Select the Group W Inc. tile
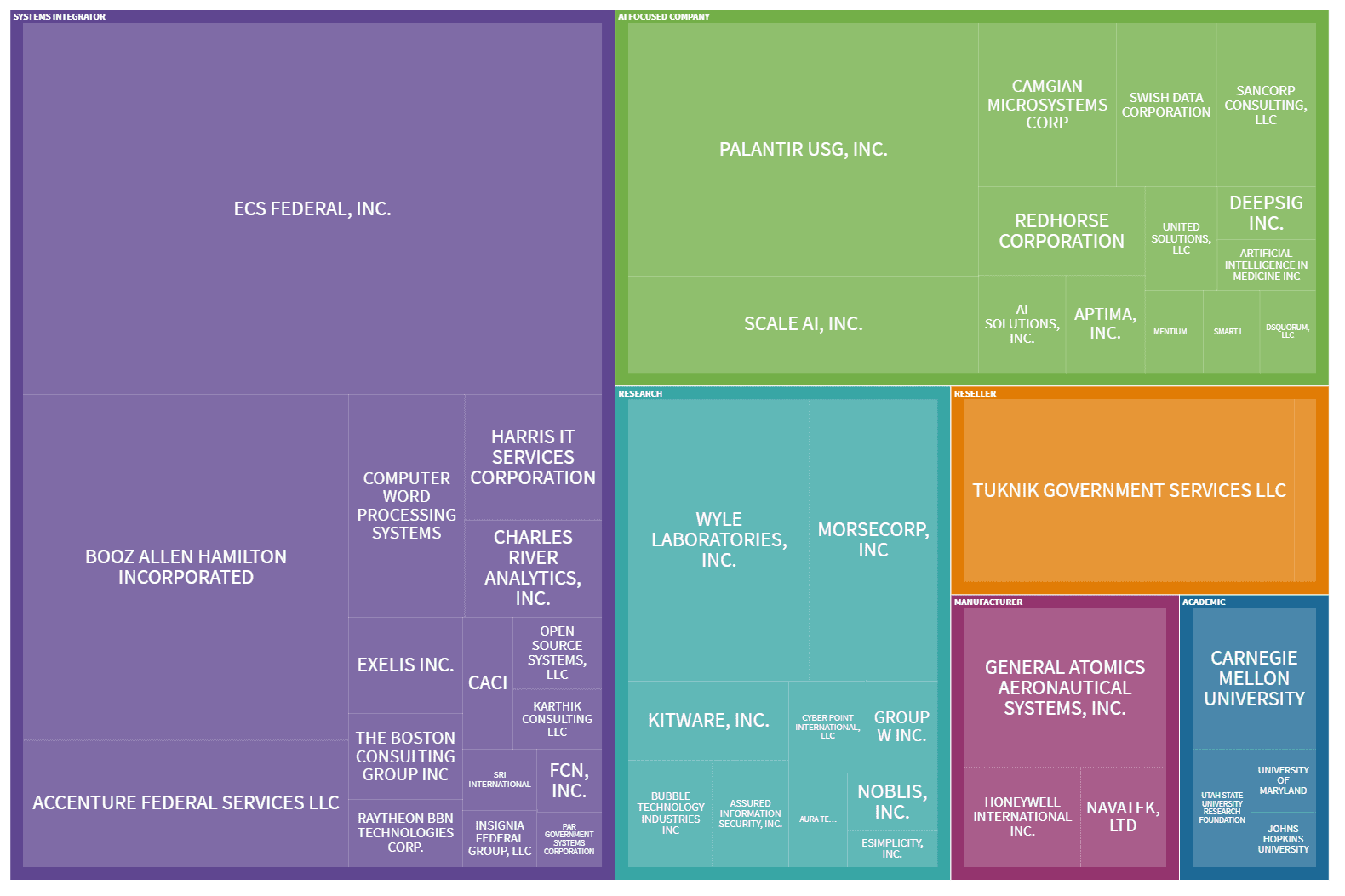Screen dimensions: 1345x896 click(x=901, y=727)
